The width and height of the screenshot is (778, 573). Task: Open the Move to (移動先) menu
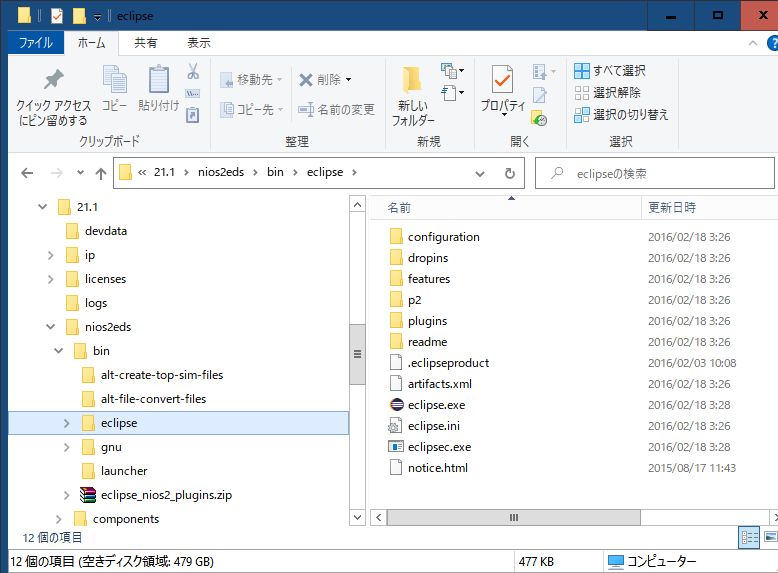pos(251,79)
